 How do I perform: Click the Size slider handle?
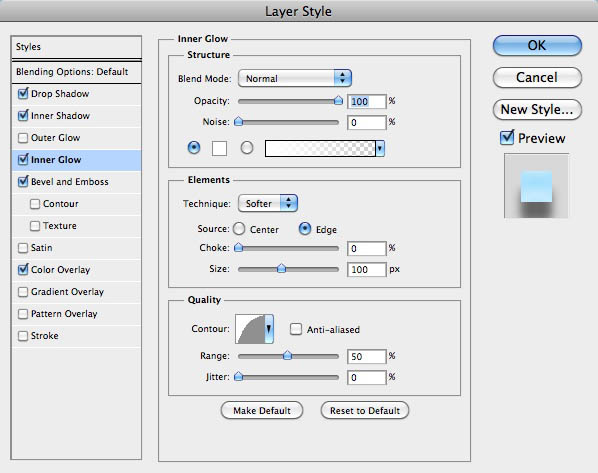[281, 268]
